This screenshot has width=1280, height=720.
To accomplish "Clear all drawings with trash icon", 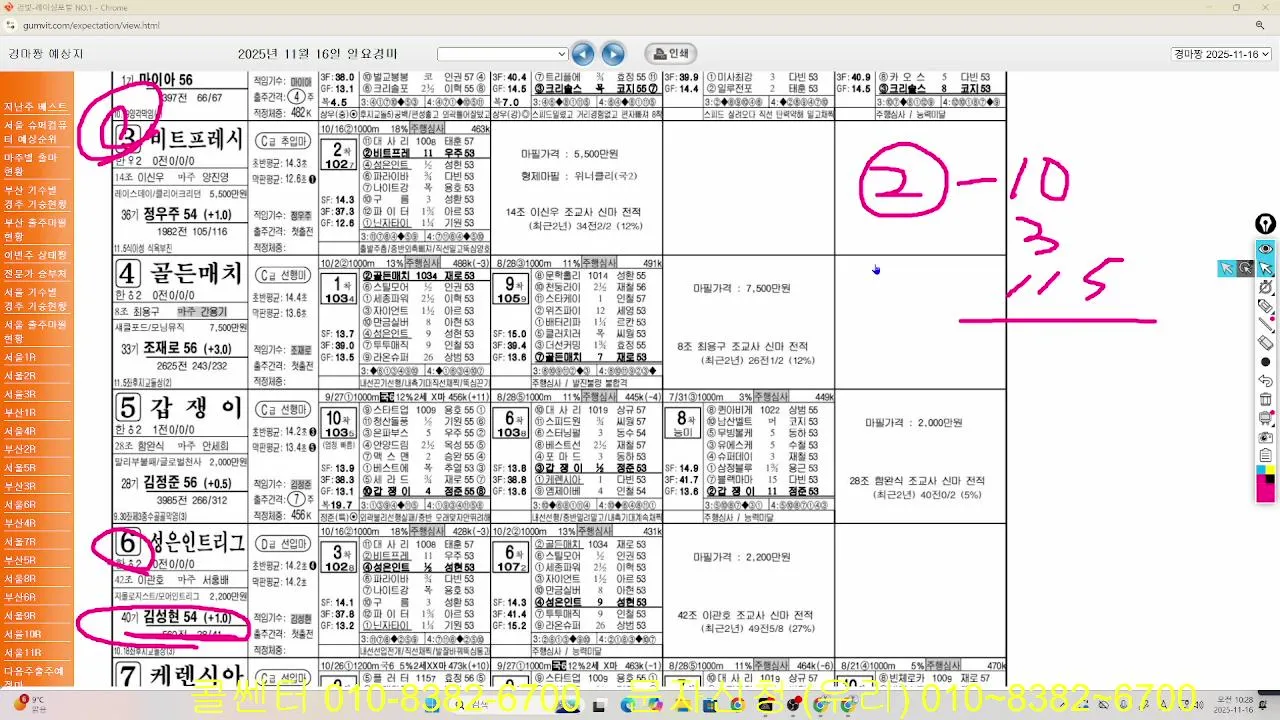I will point(1266,400).
